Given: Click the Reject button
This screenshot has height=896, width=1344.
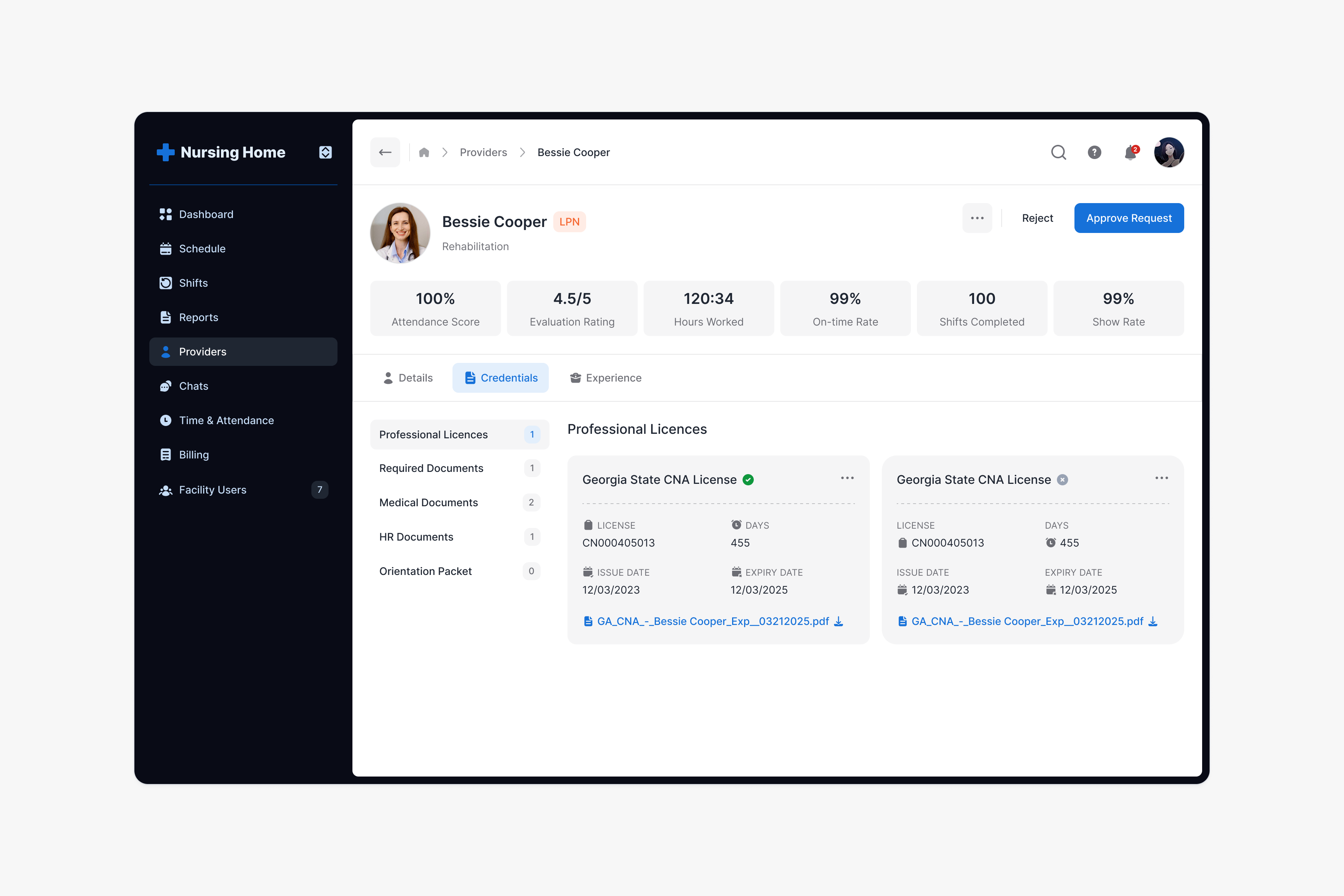Looking at the screenshot, I should [1037, 218].
